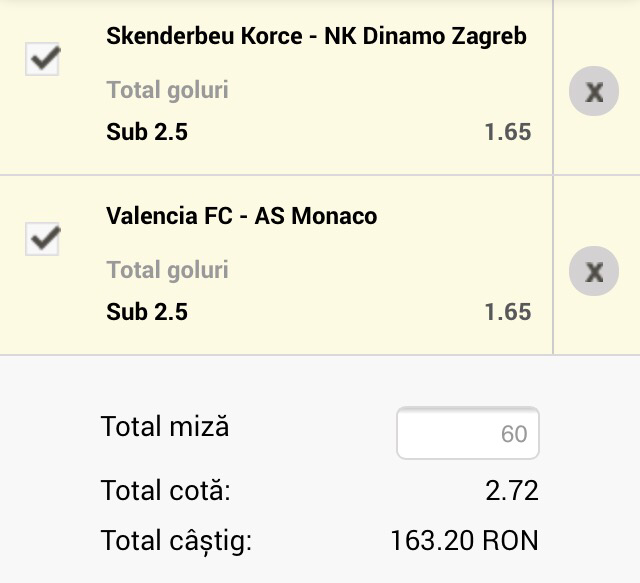Uncheck the Skenderbeu Korce - Dinamo Zagreb selection
The height and width of the screenshot is (583, 640).
[x=42, y=59]
